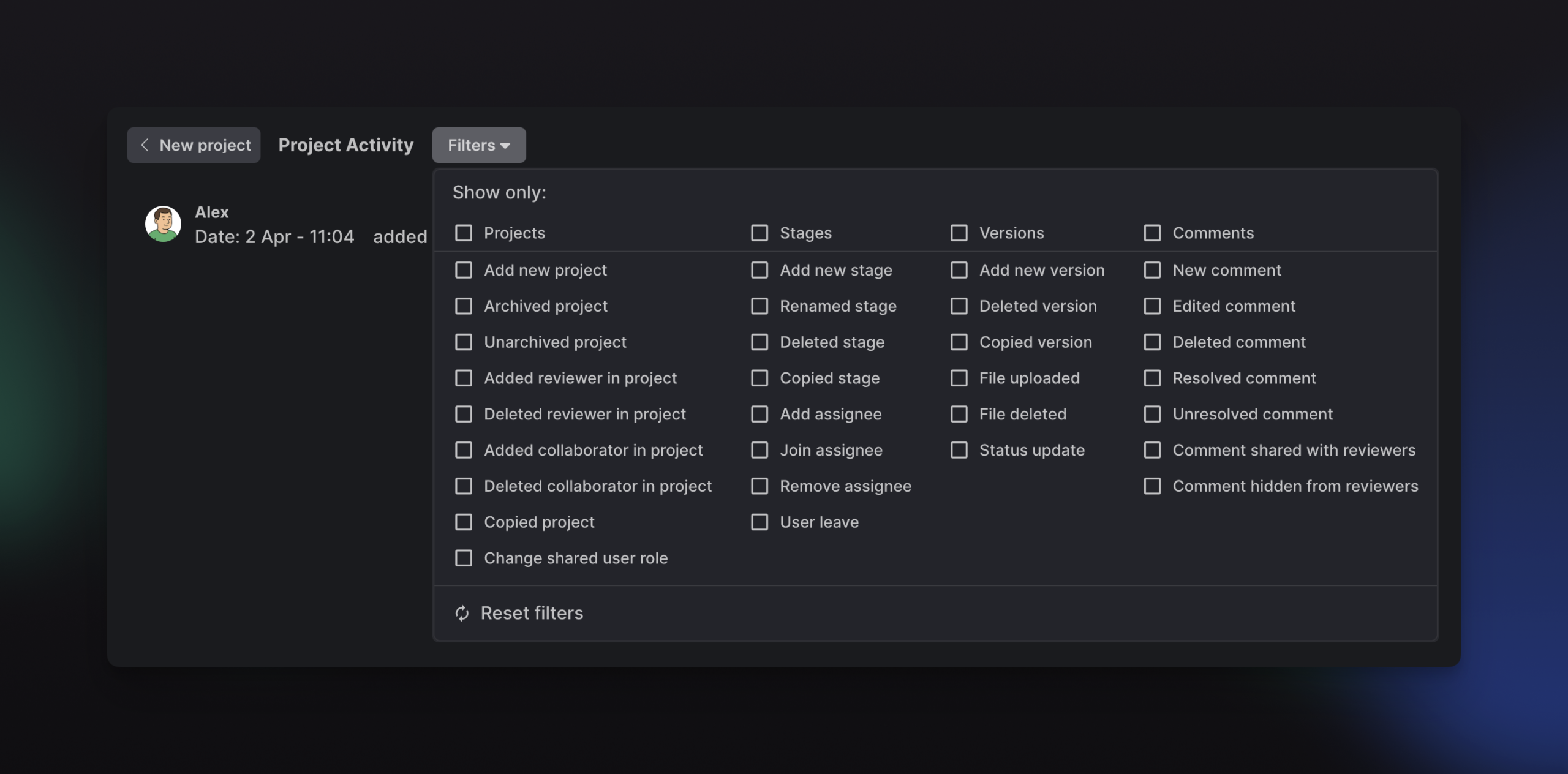Click the Filters dropdown arrow
The width and height of the screenshot is (1568, 774).
pos(505,146)
